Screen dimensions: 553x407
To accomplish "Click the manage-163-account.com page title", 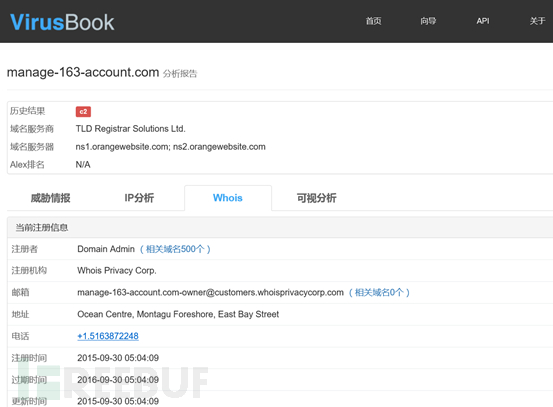I will click(83, 72).
